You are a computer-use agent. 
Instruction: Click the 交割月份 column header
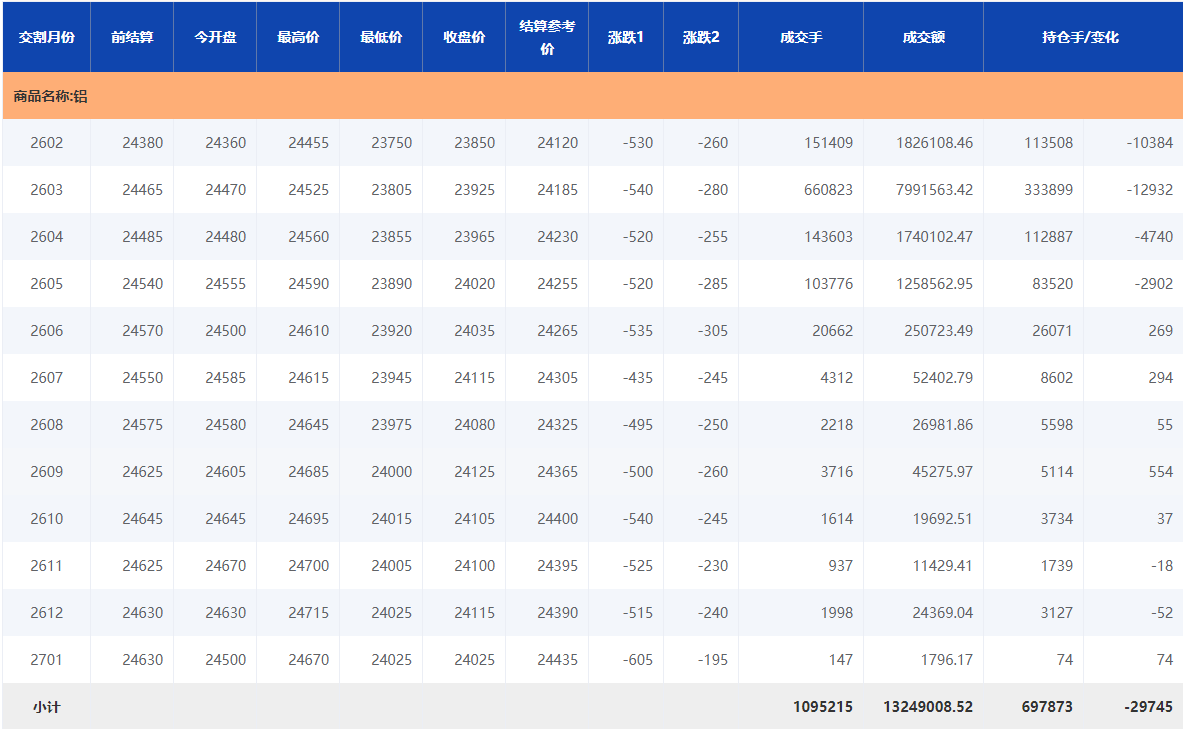[46, 37]
